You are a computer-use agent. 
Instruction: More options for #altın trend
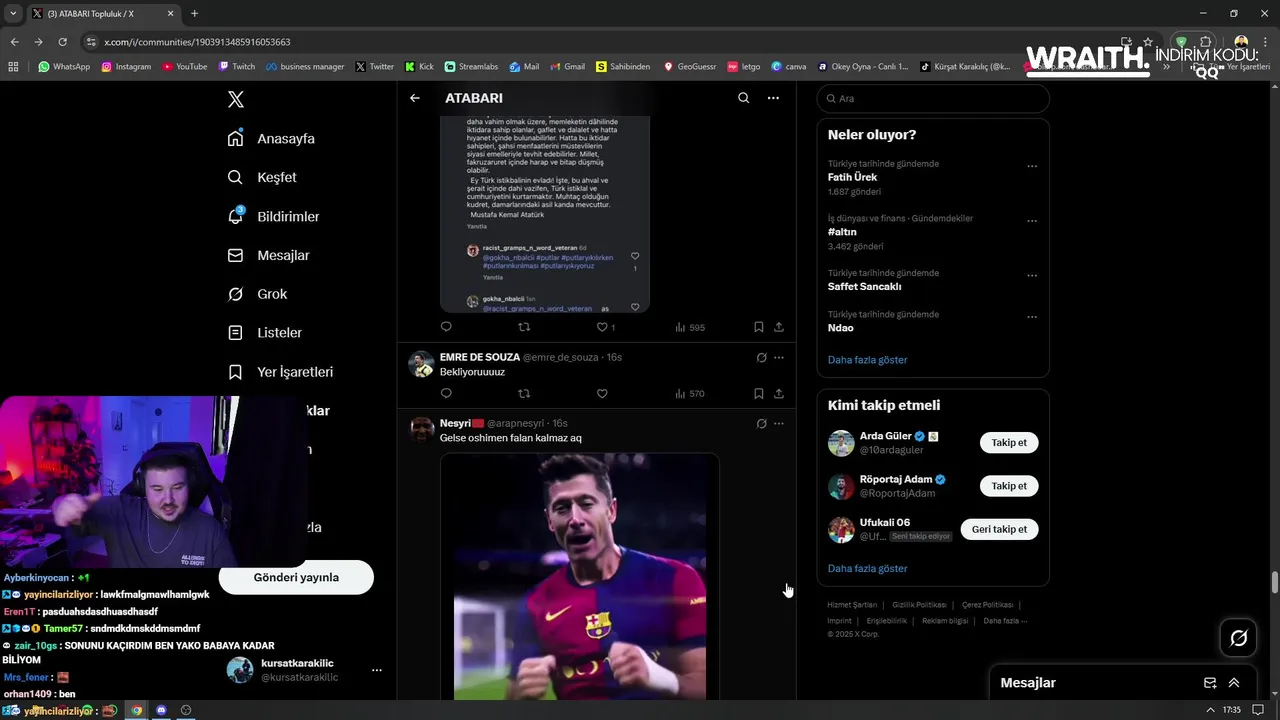click(x=1032, y=221)
